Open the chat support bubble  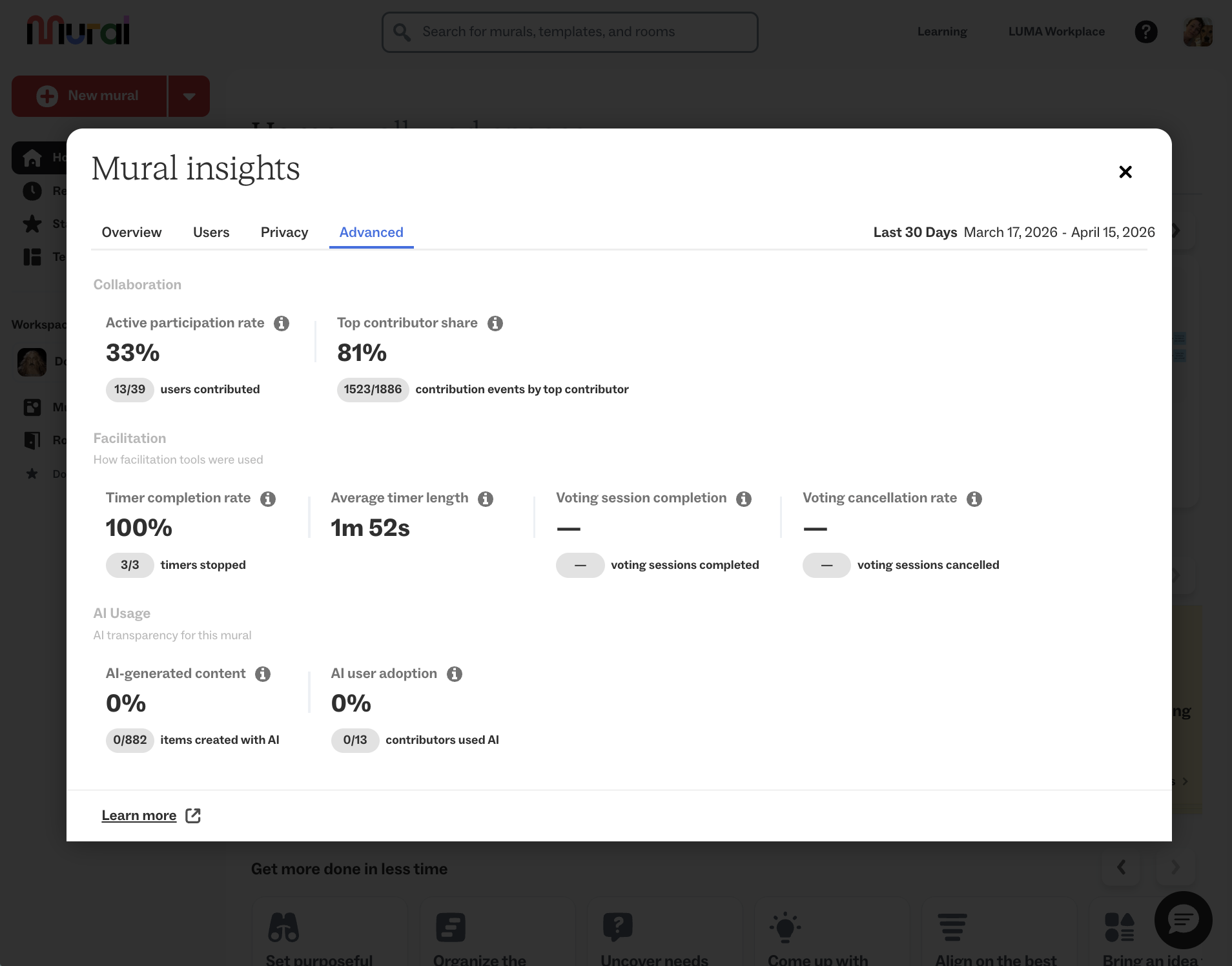pyautogui.click(x=1183, y=920)
